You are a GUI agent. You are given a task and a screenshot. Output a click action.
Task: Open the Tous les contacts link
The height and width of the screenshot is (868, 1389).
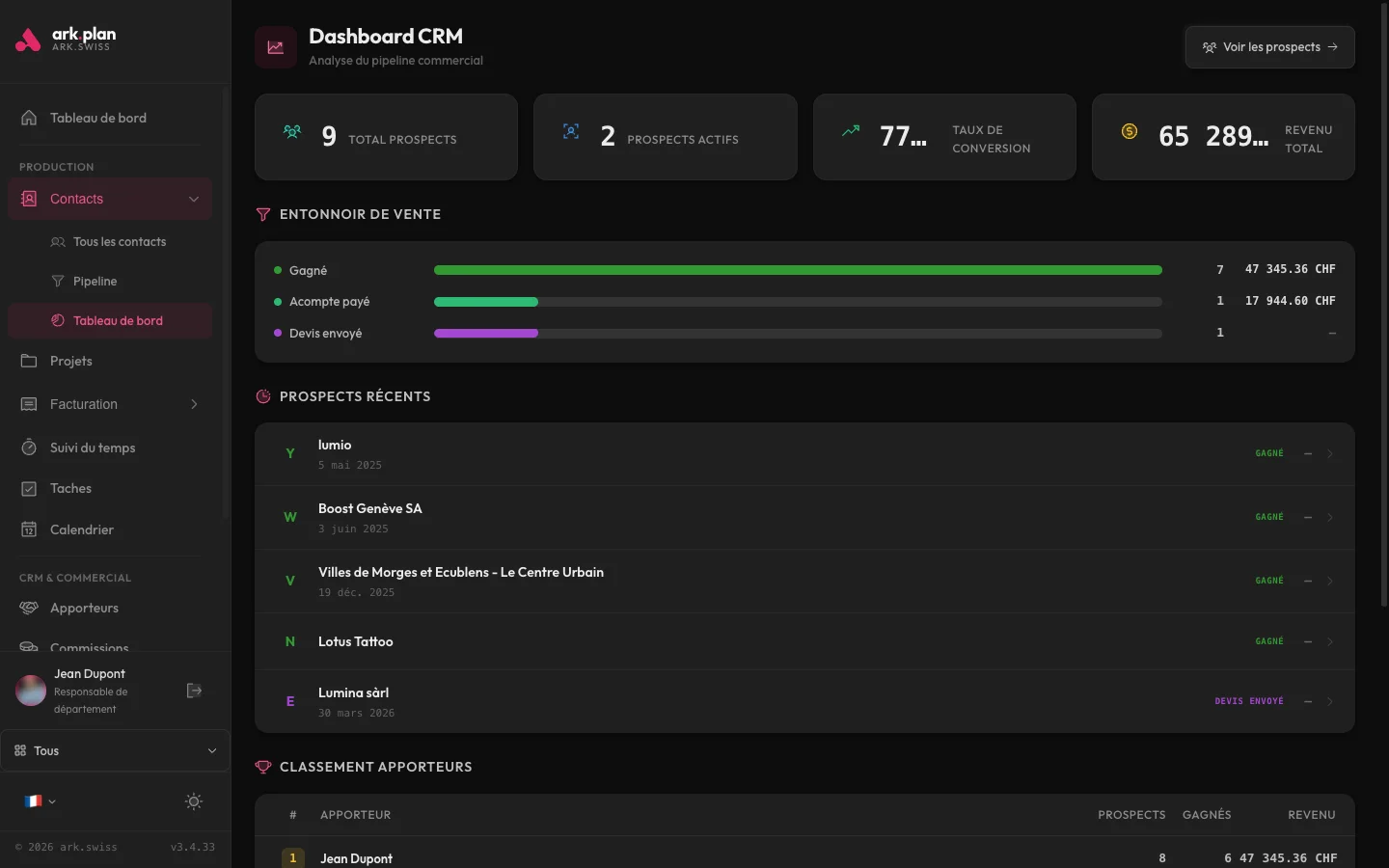(x=120, y=241)
